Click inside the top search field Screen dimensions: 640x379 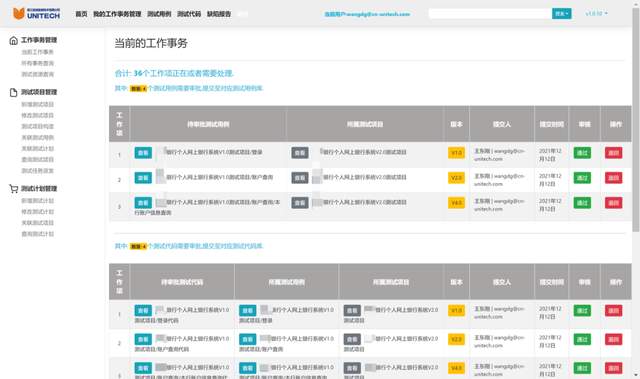click(490, 13)
